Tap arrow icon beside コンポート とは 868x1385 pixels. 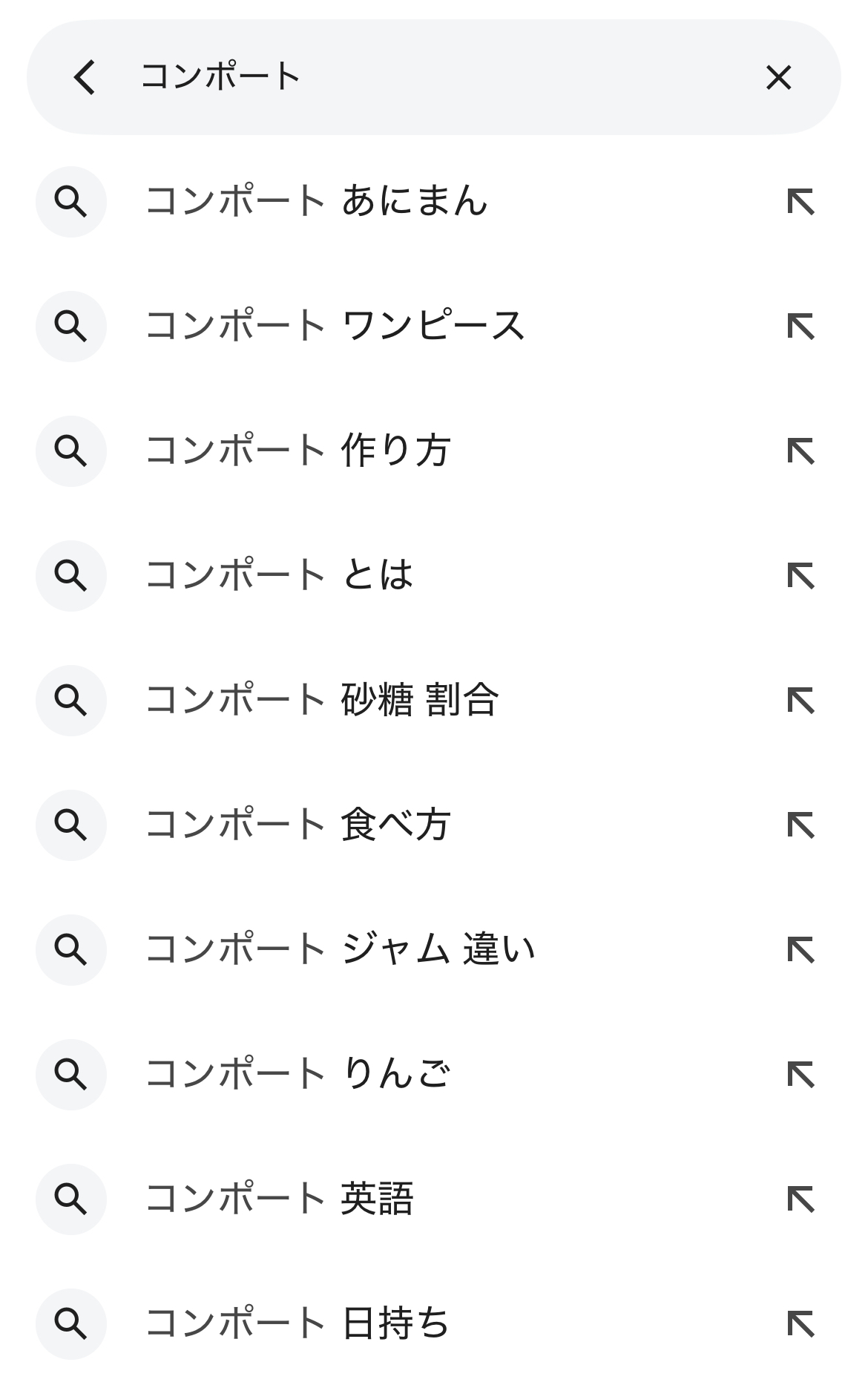(x=800, y=576)
